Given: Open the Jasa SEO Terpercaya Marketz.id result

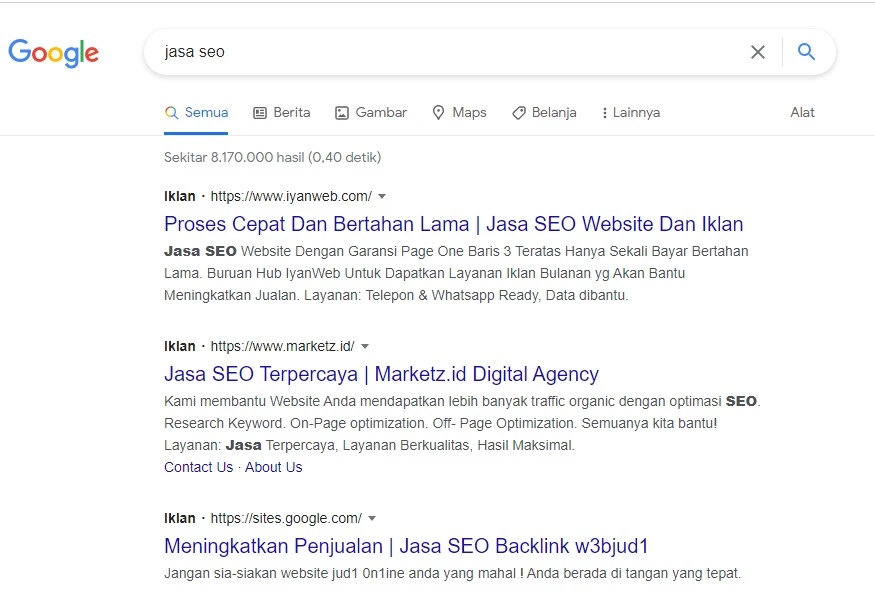Looking at the screenshot, I should [x=381, y=374].
